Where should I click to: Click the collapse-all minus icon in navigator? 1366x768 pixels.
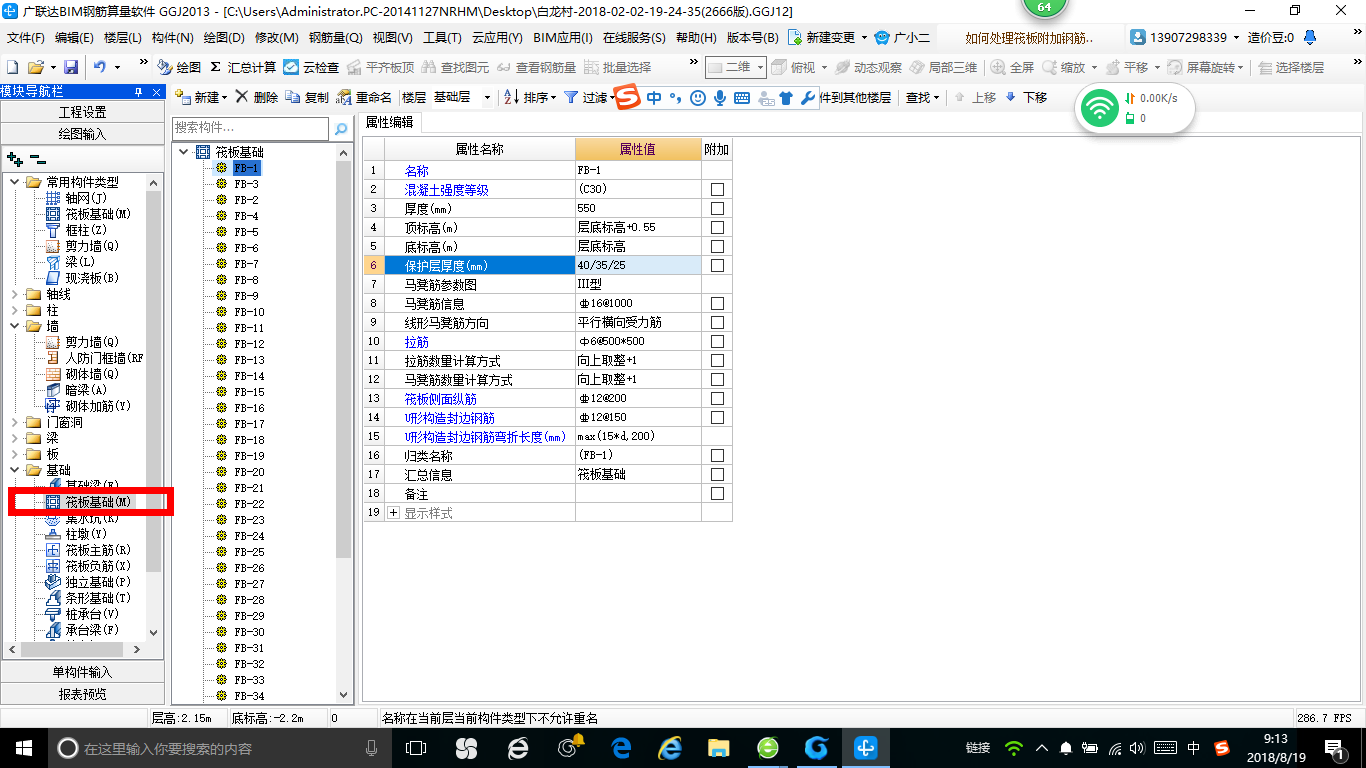tap(37, 159)
